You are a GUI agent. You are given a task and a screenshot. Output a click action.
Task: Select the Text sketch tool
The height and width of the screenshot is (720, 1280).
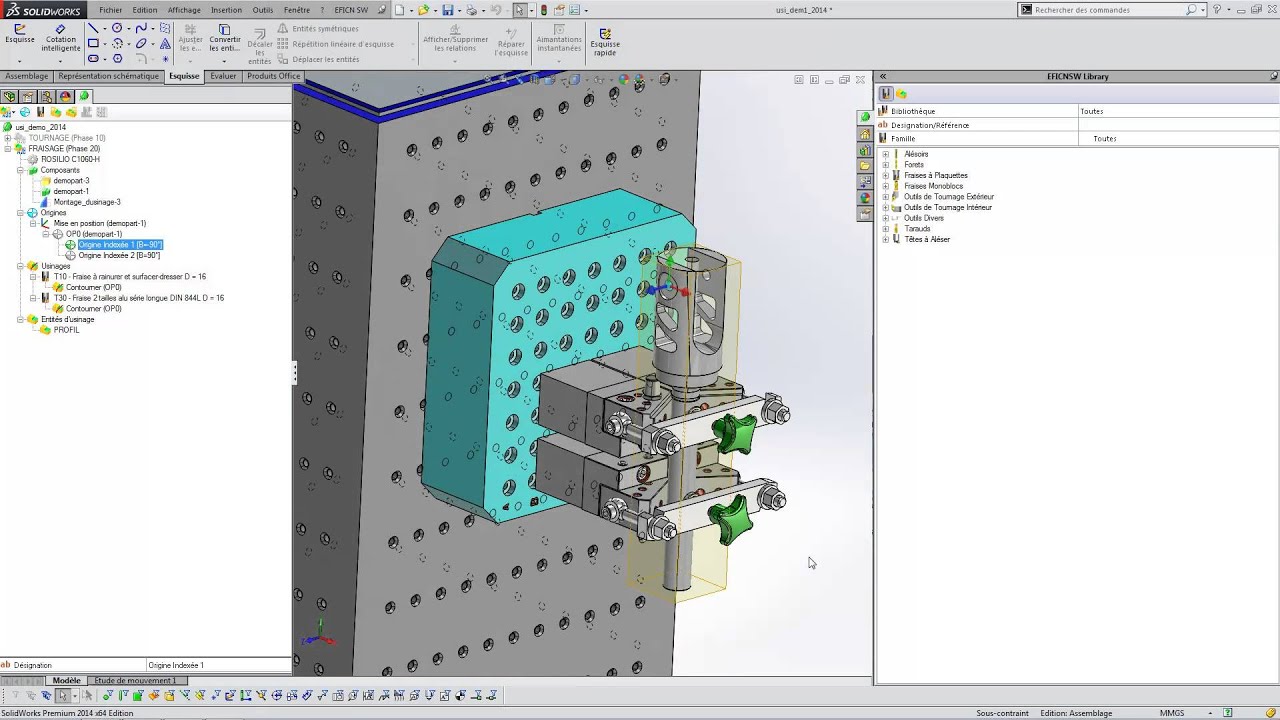click(x=165, y=44)
